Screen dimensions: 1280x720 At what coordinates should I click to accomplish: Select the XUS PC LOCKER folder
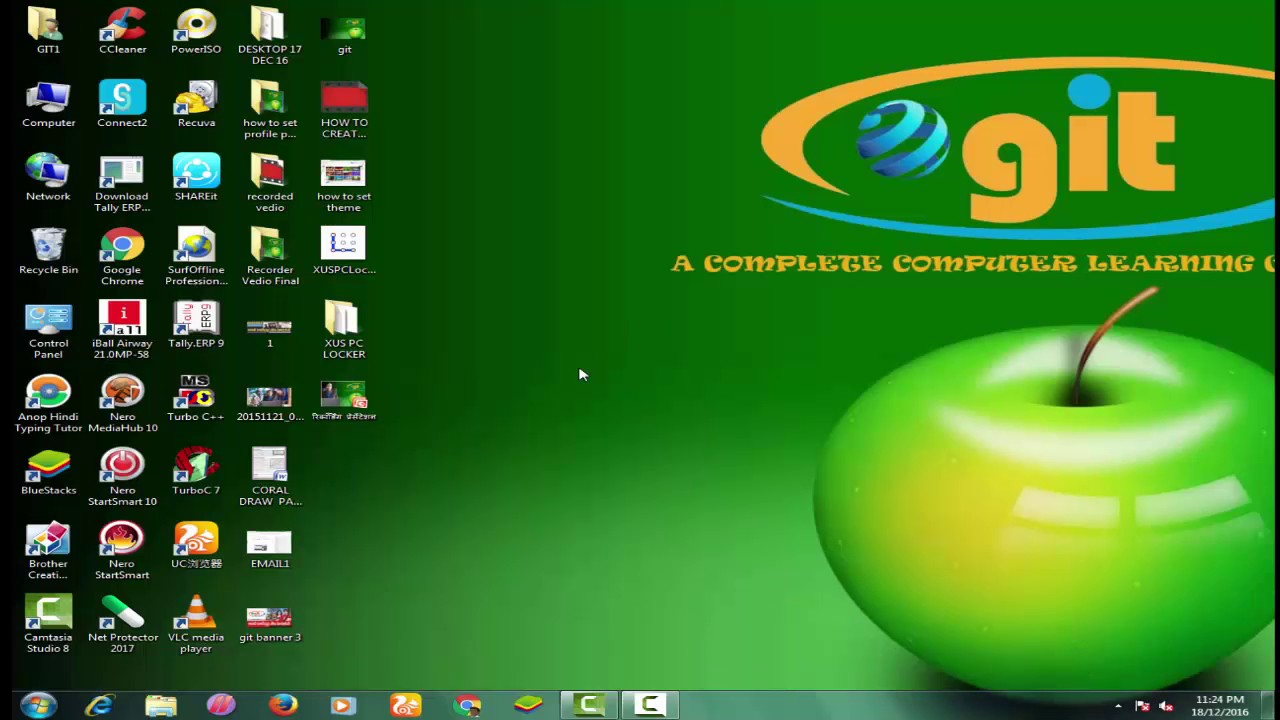(x=344, y=331)
